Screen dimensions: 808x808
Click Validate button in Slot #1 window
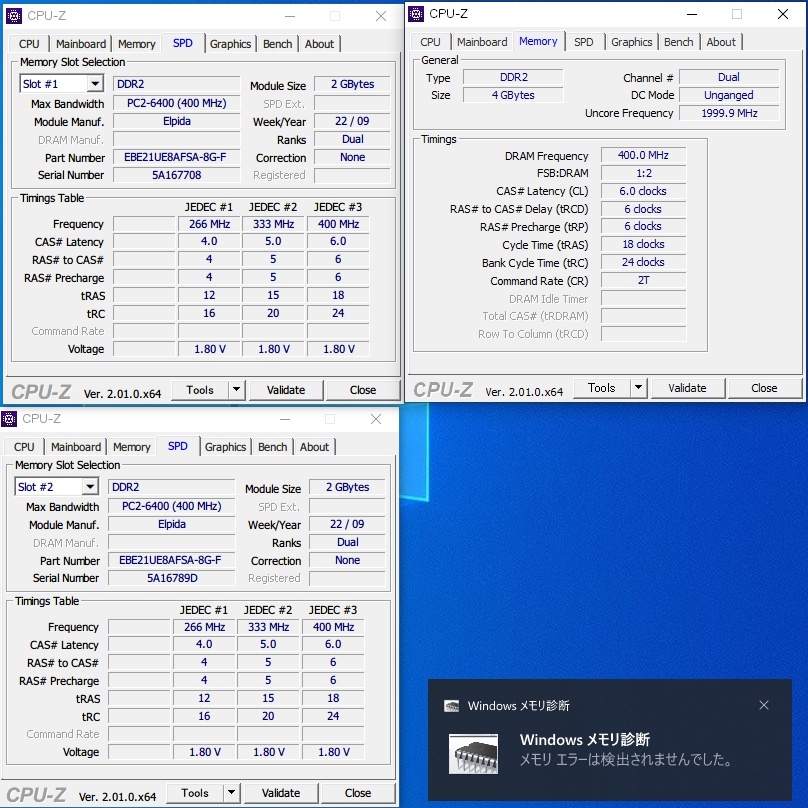(286, 390)
